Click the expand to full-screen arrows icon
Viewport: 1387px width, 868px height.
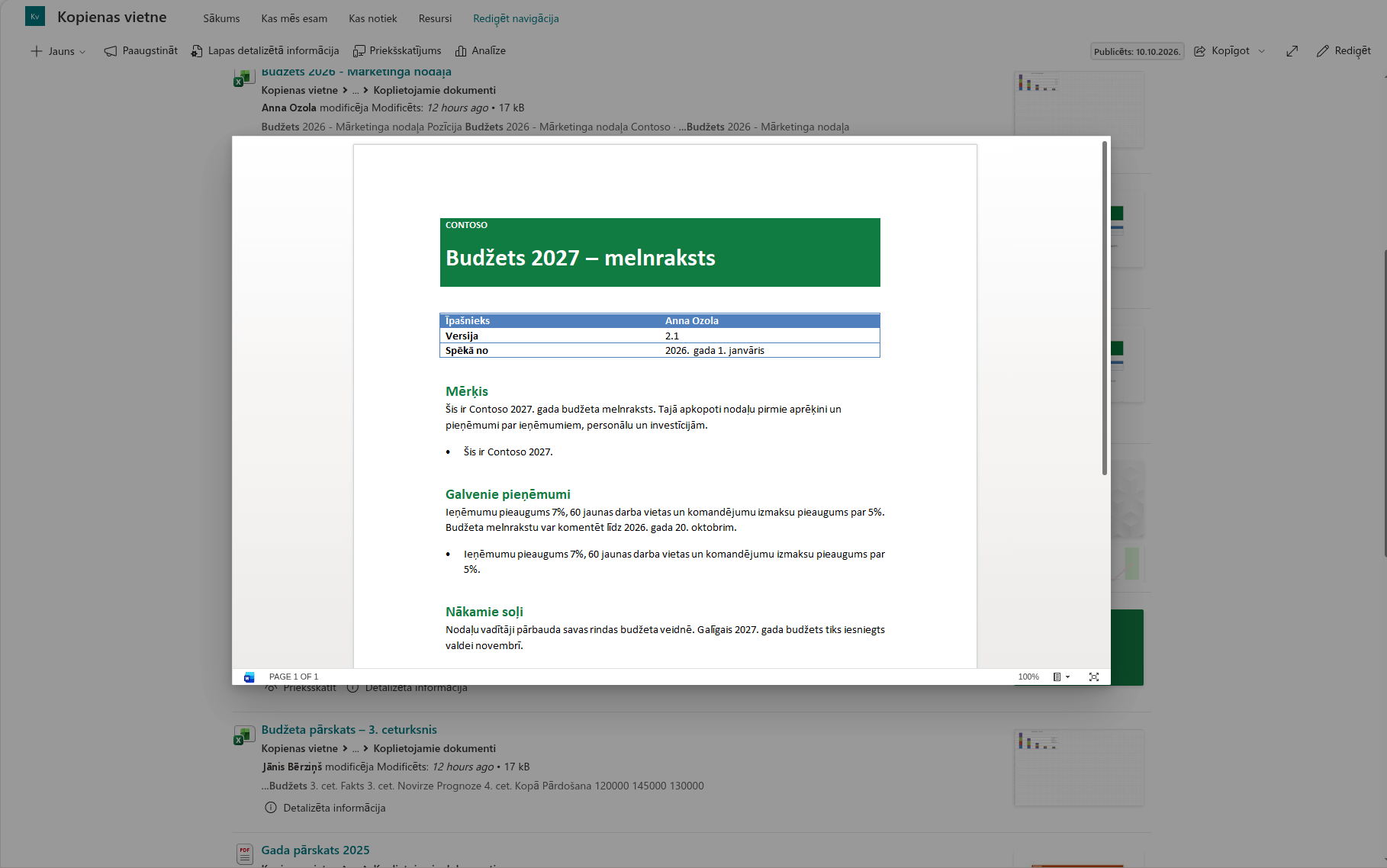point(1292,51)
